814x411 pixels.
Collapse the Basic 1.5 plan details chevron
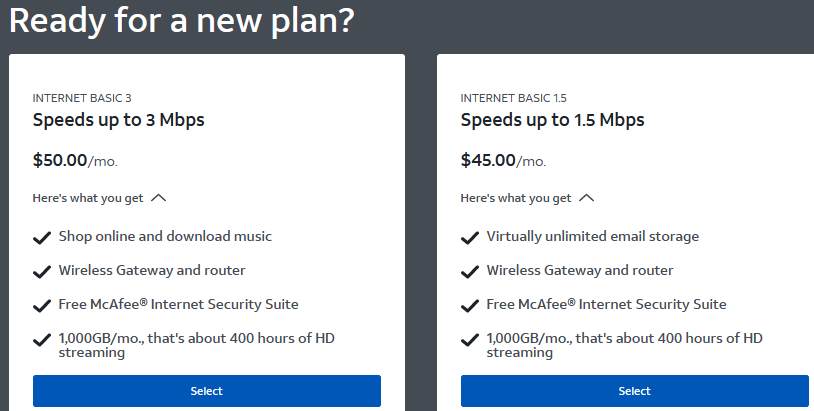586,198
